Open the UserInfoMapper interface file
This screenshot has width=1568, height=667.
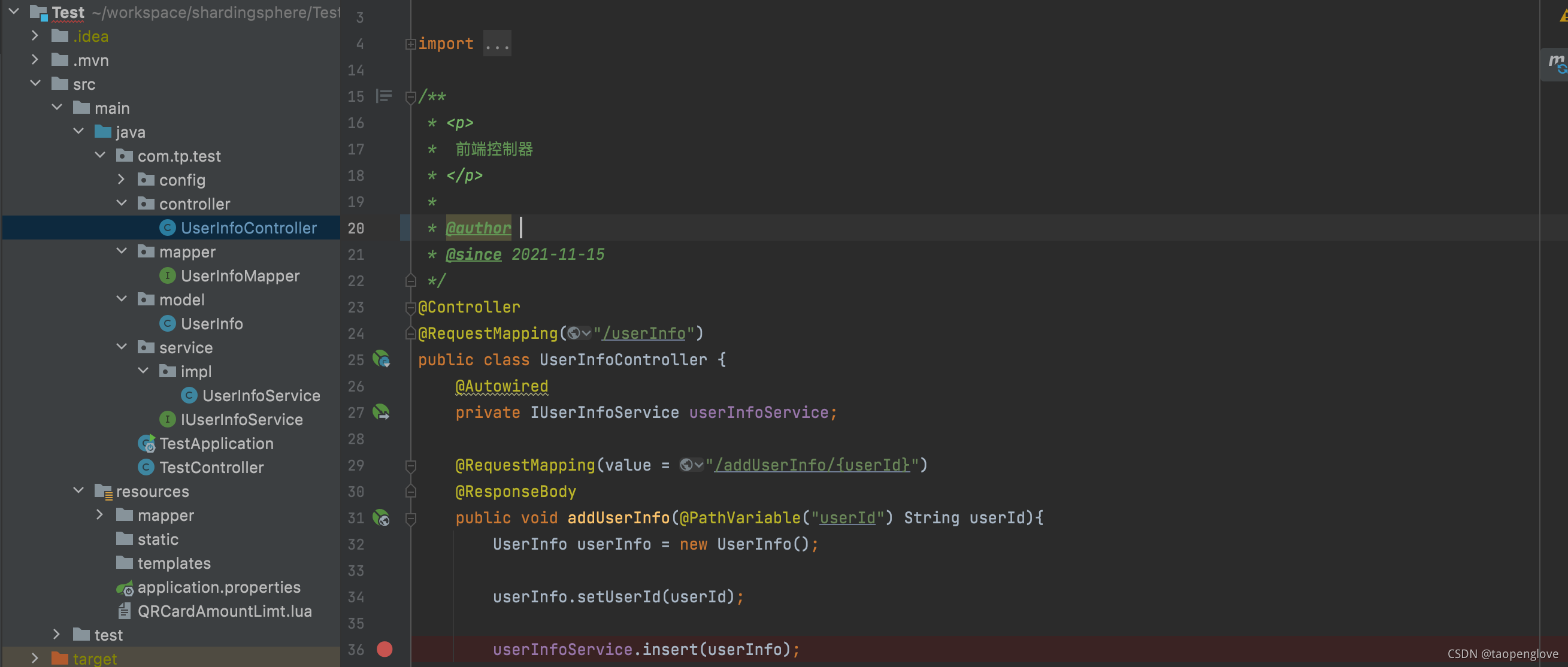click(240, 275)
